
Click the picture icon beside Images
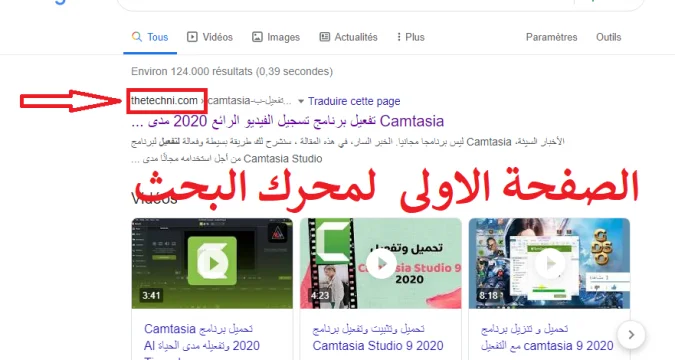click(x=257, y=37)
